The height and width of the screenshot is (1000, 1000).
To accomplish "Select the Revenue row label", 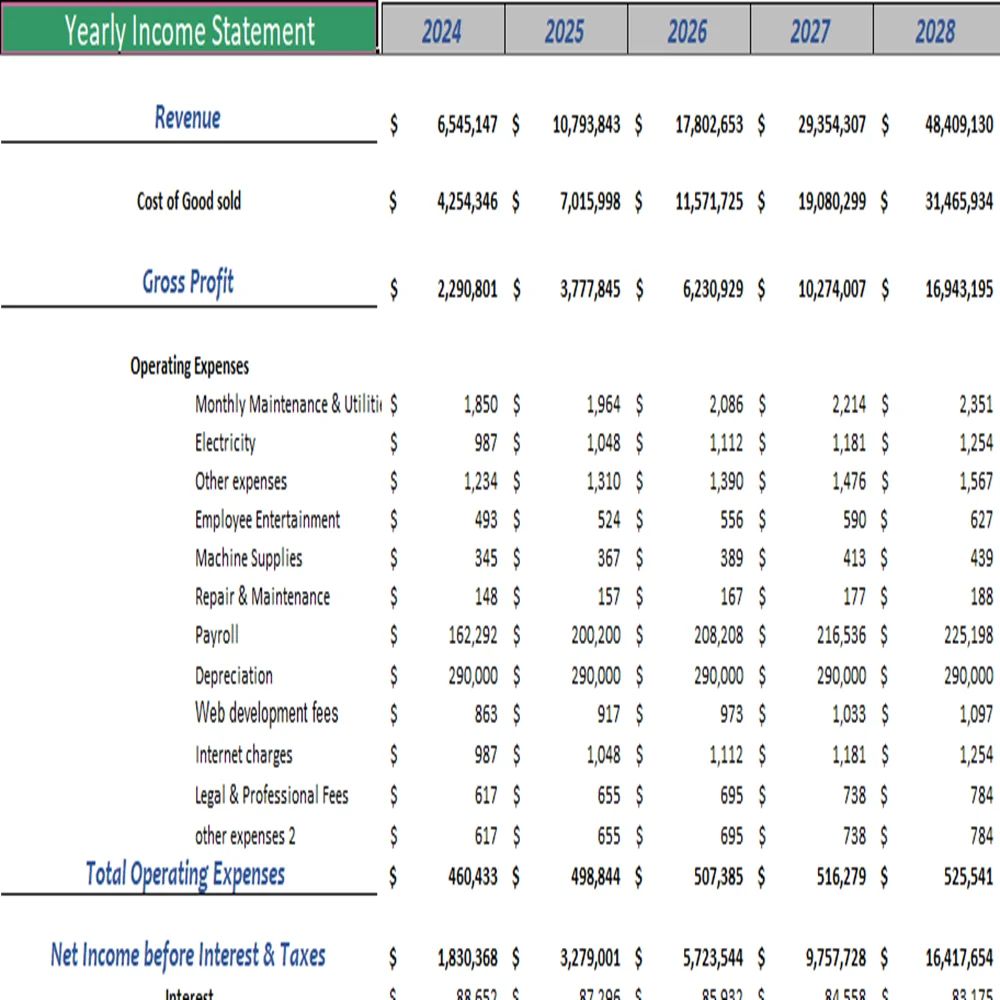I will [x=186, y=118].
